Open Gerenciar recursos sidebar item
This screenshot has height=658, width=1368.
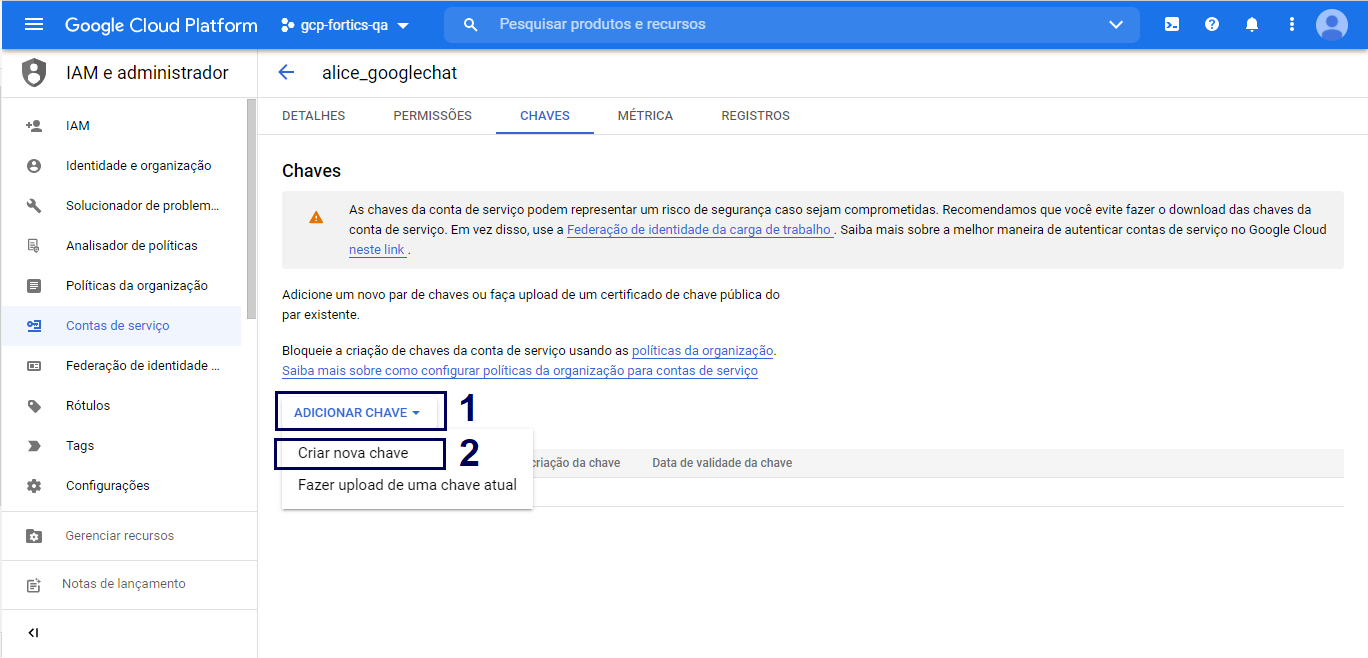click(x=128, y=536)
